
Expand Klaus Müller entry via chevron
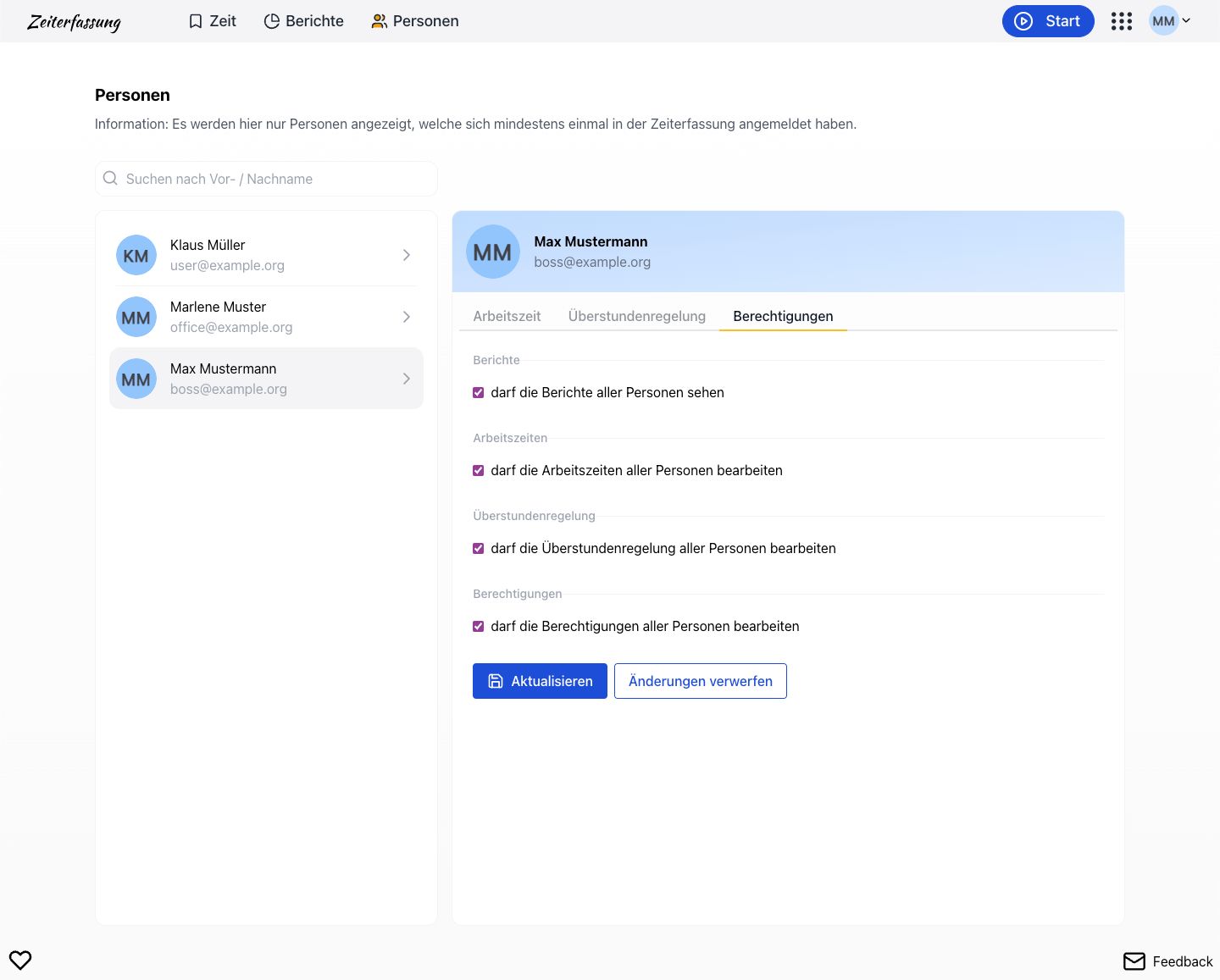(407, 255)
